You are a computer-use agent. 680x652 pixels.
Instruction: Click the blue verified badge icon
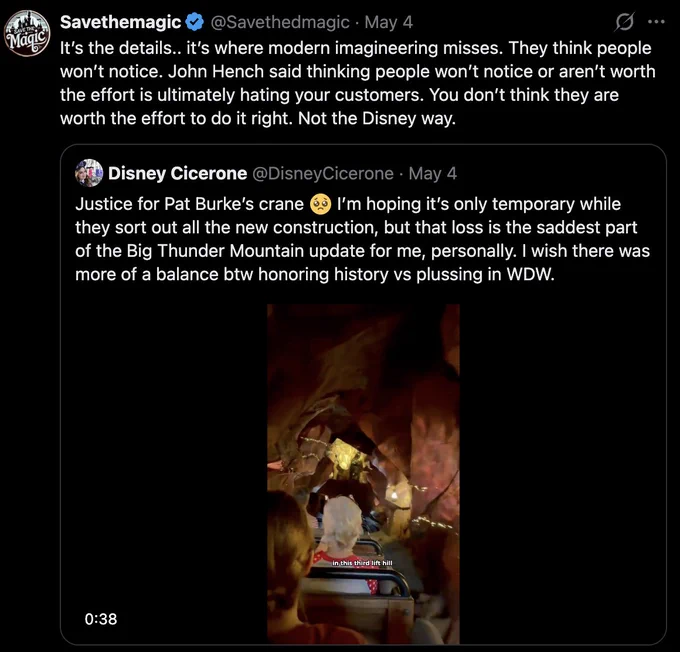pyautogui.click(x=195, y=22)
